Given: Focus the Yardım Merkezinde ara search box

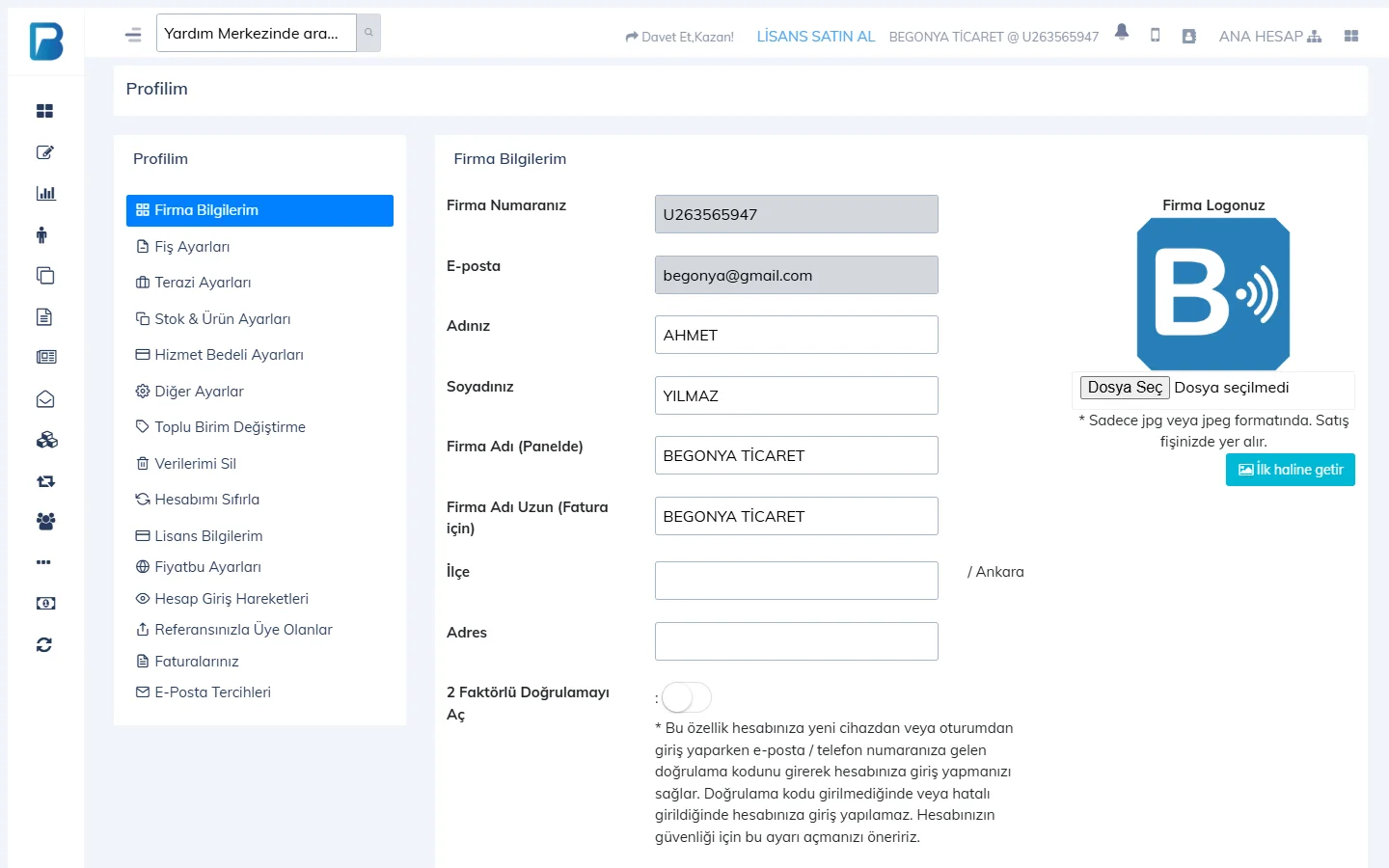Looking at the screenshot, I should tap(257, 33).
